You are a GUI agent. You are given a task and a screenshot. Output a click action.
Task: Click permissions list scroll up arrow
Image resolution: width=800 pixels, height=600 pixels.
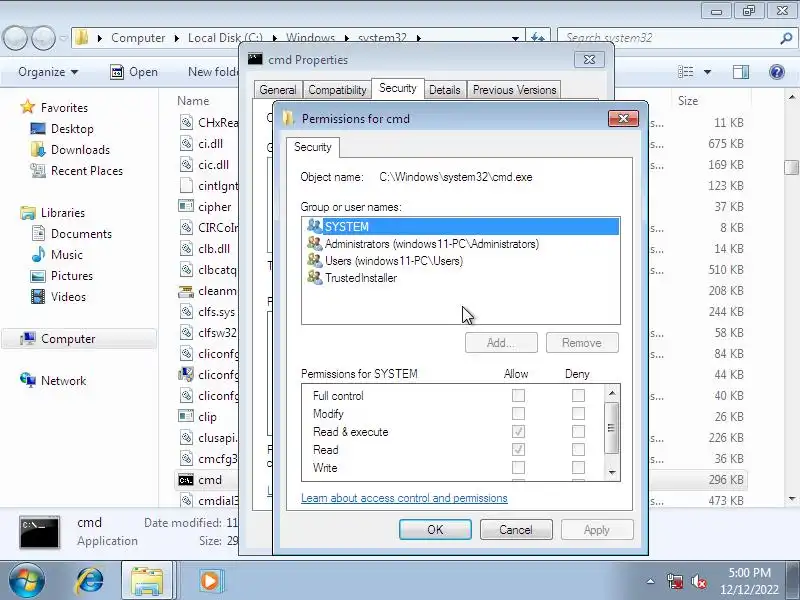click(612, 393)
